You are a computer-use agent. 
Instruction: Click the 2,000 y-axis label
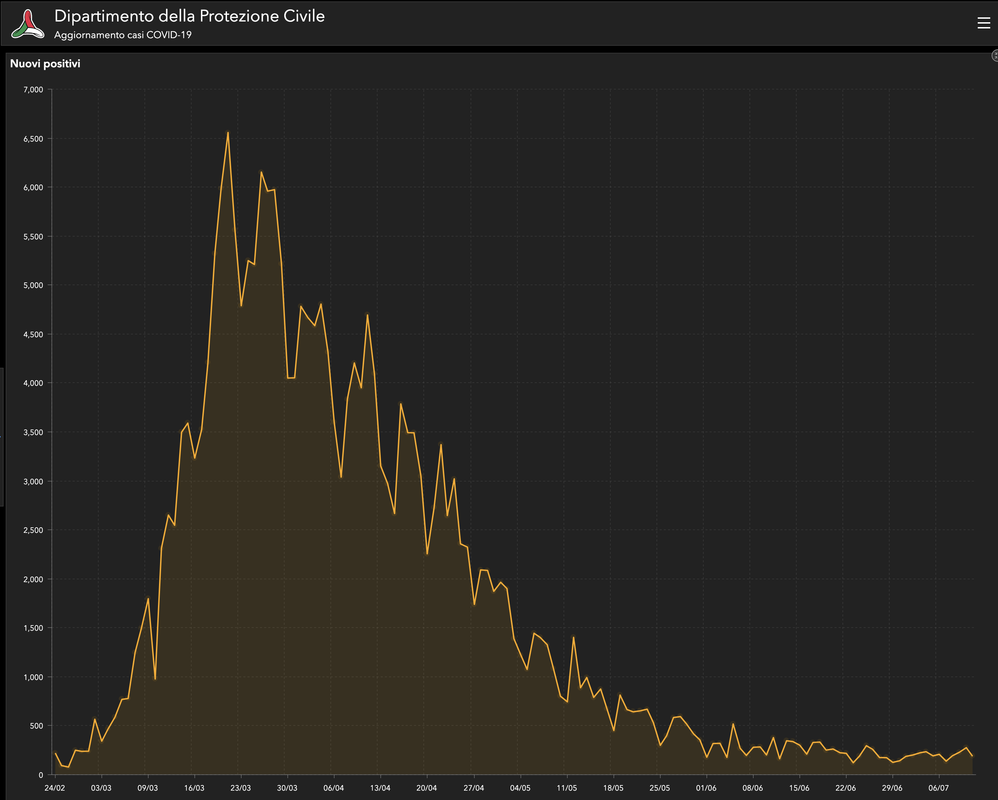33,579
